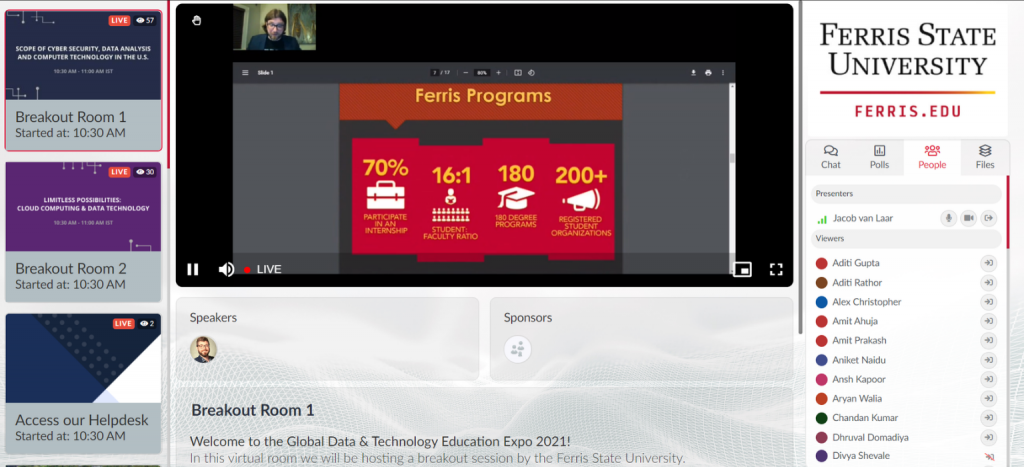Open the Polls tab

[x=880, y=157]
